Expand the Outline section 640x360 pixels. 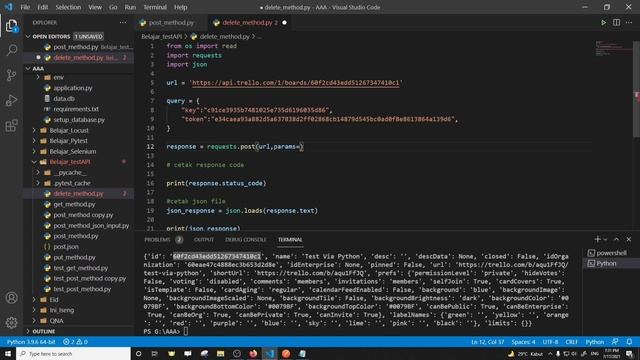tap(28, 331)
